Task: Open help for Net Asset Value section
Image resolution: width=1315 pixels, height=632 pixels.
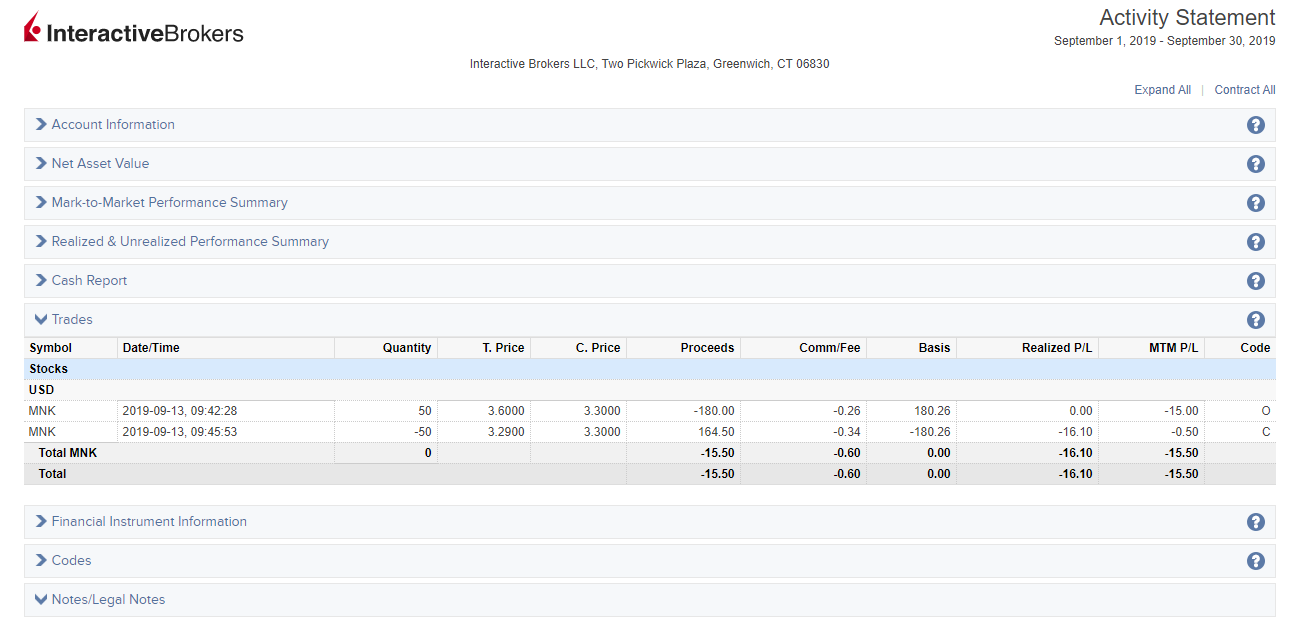Action: 1256,164
